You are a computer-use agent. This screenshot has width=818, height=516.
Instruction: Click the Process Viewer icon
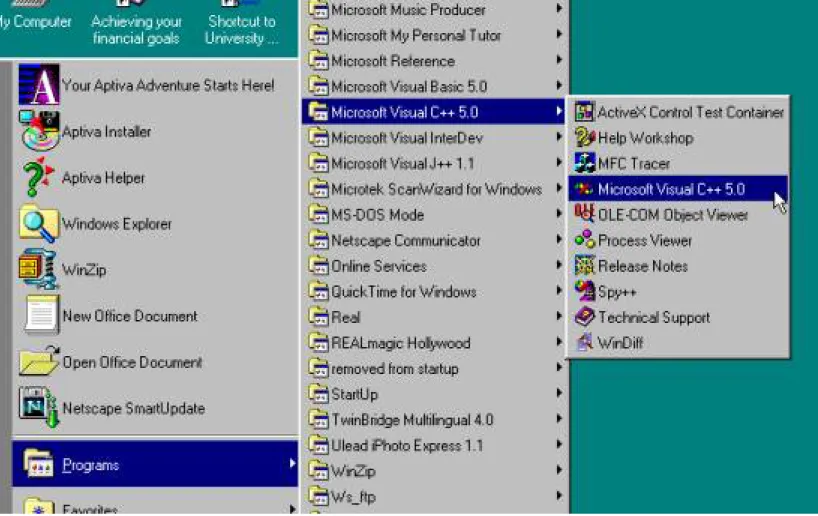tap(584, 239)
